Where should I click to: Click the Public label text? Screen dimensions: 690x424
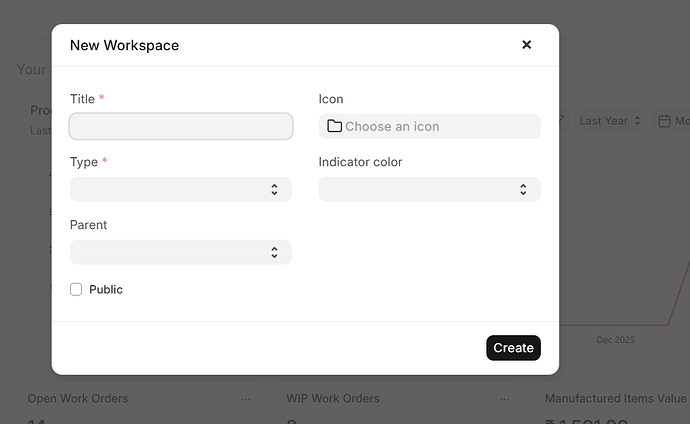tap(106, 289)
